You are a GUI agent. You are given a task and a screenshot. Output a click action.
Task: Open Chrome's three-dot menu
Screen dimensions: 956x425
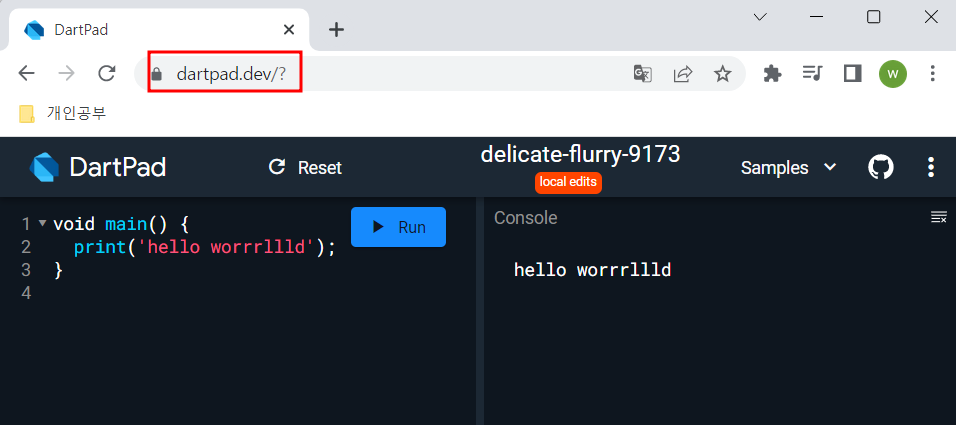tap(932, 74)
